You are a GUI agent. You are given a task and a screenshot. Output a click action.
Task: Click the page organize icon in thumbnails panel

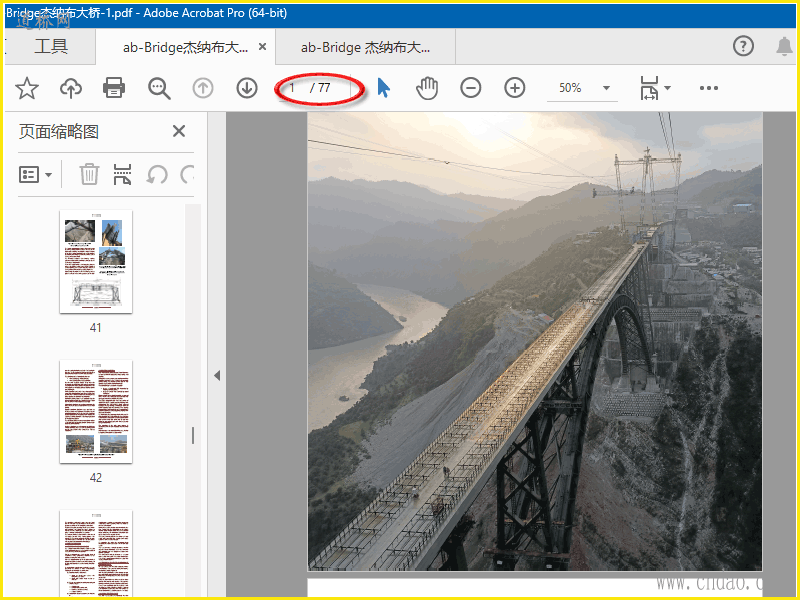[122, 174]
